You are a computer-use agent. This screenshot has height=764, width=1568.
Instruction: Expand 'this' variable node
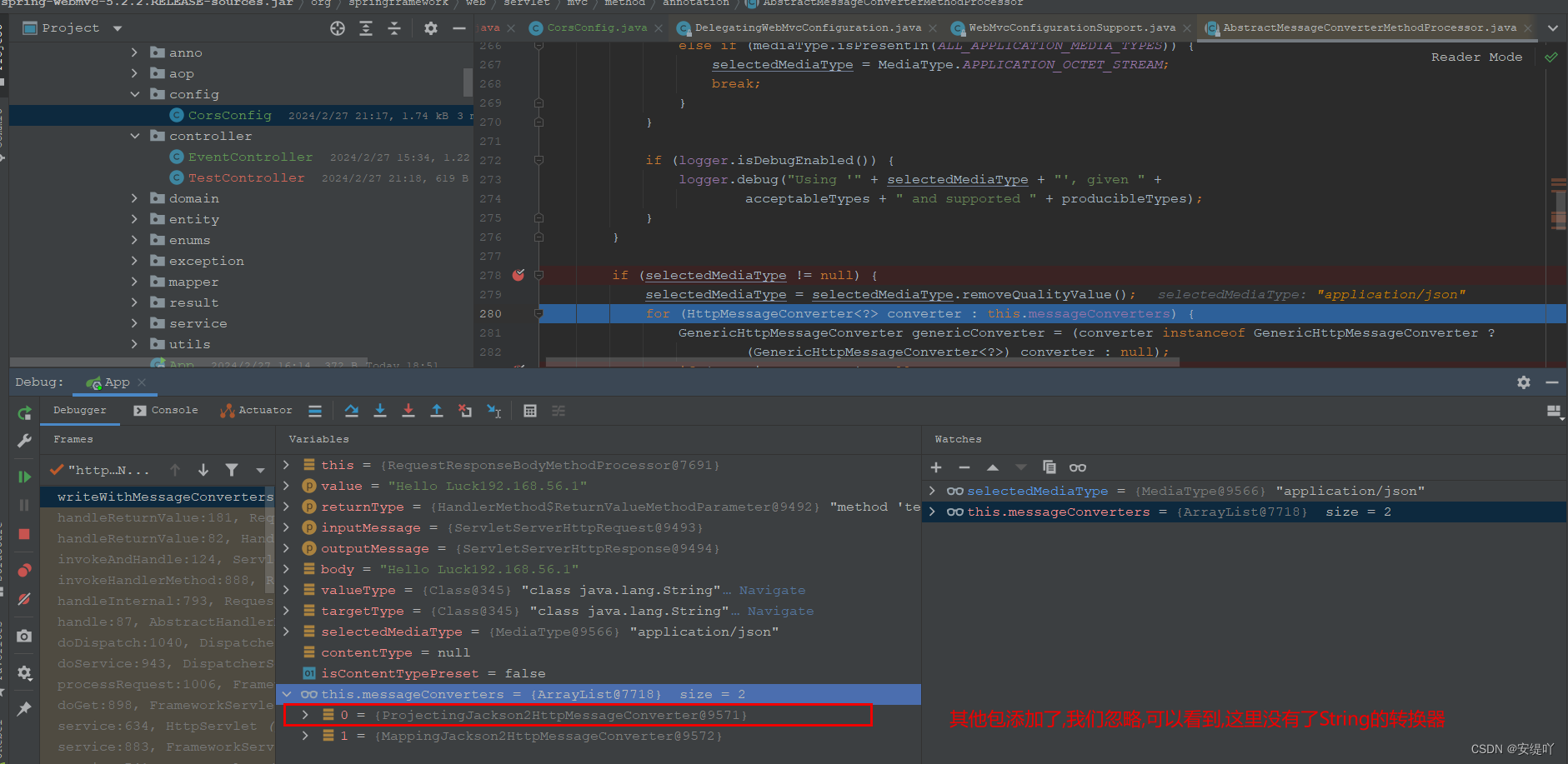(x=287, y=465)
